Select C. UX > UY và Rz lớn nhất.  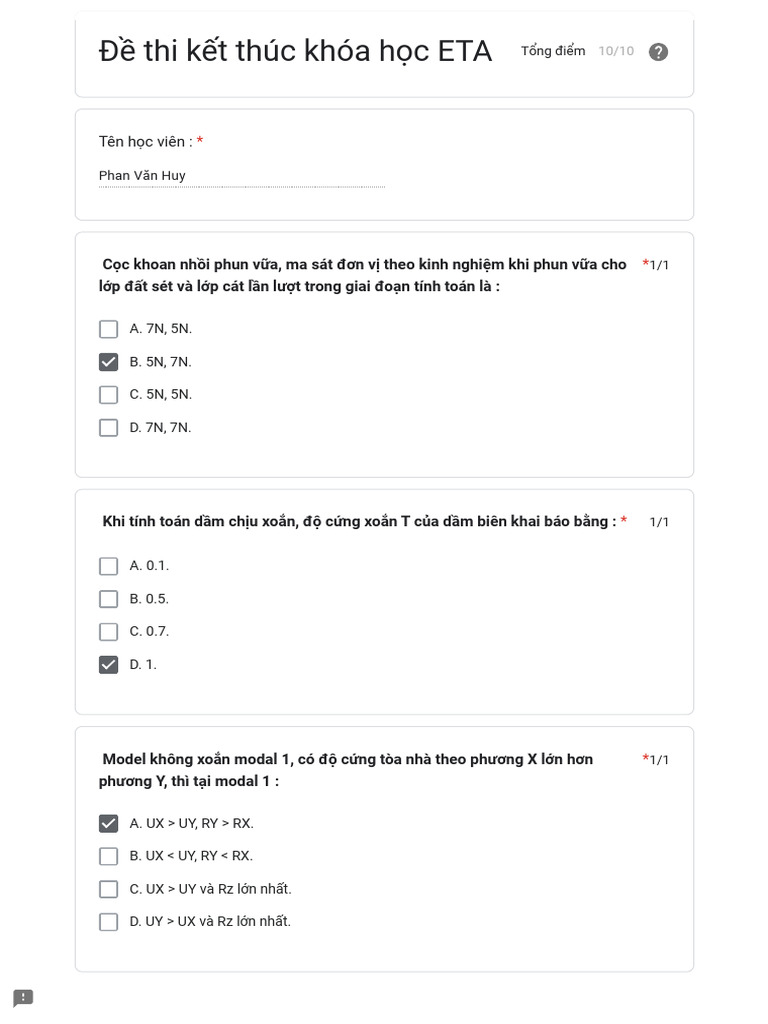(x=109, y=889)
